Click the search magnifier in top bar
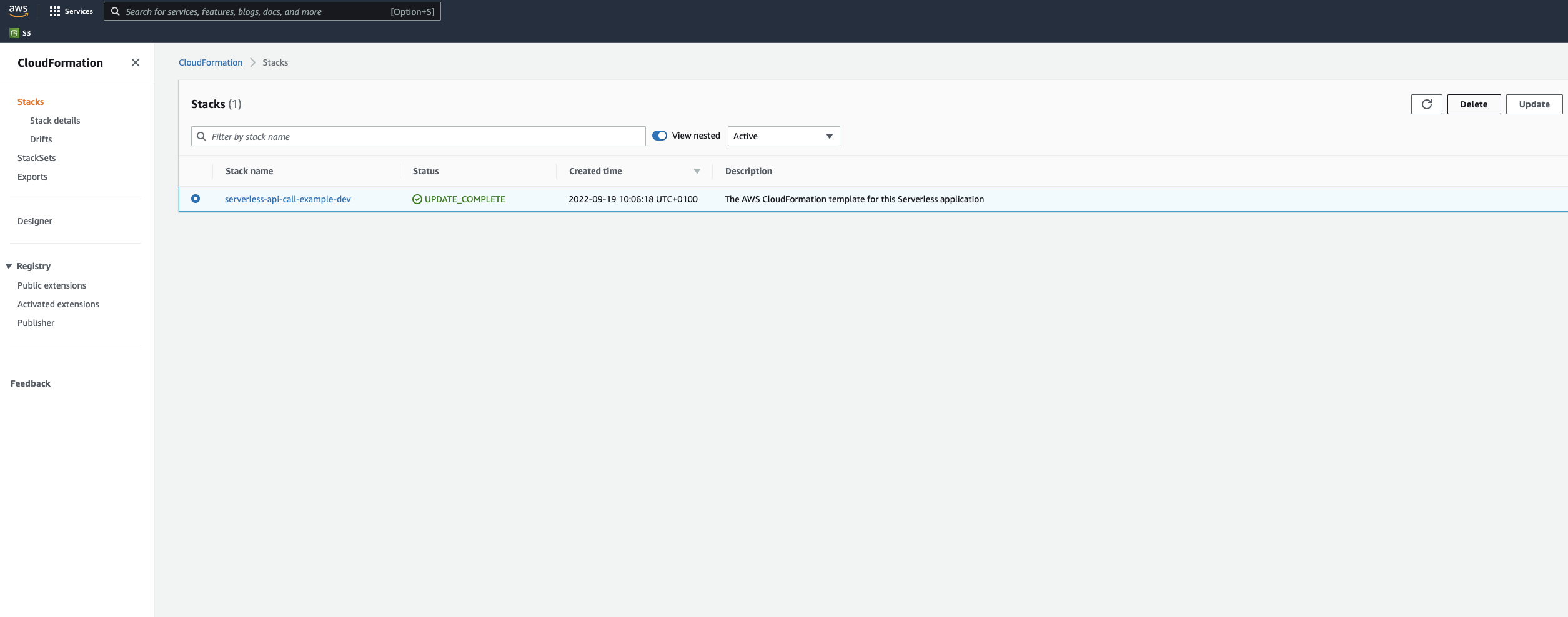 (116, 11)
